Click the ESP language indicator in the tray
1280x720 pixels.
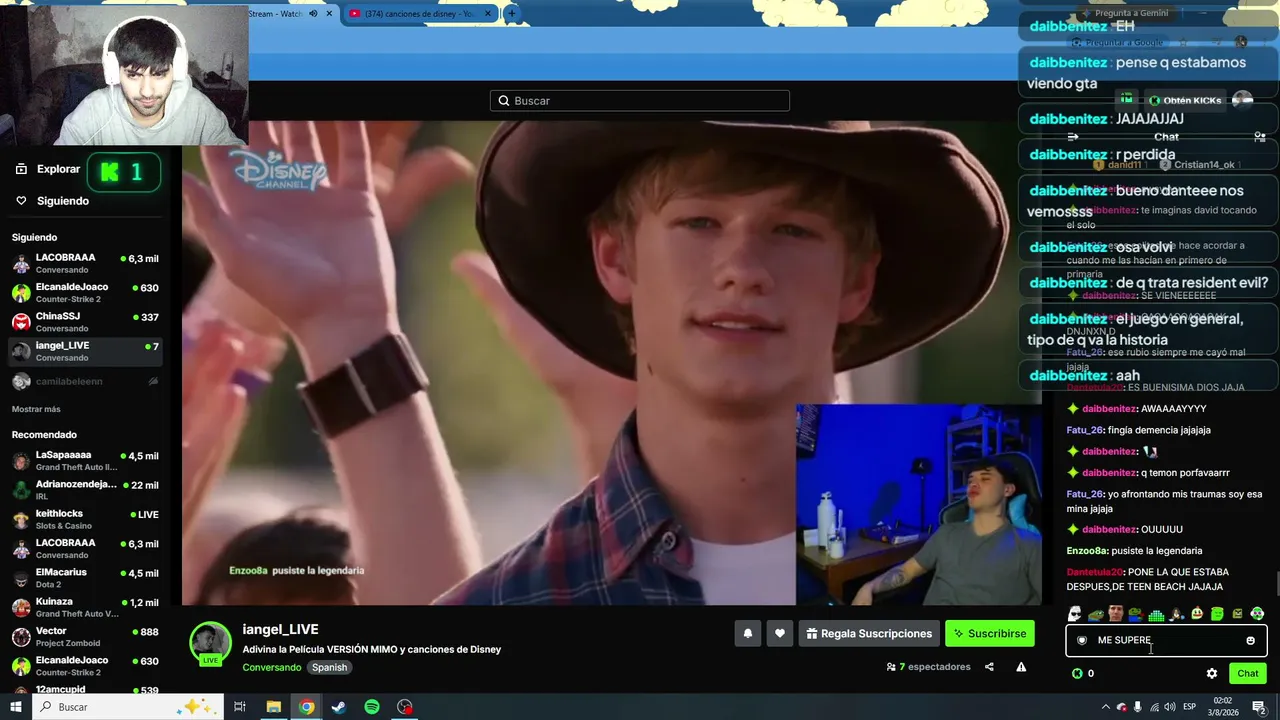[x=1190, y=707]
